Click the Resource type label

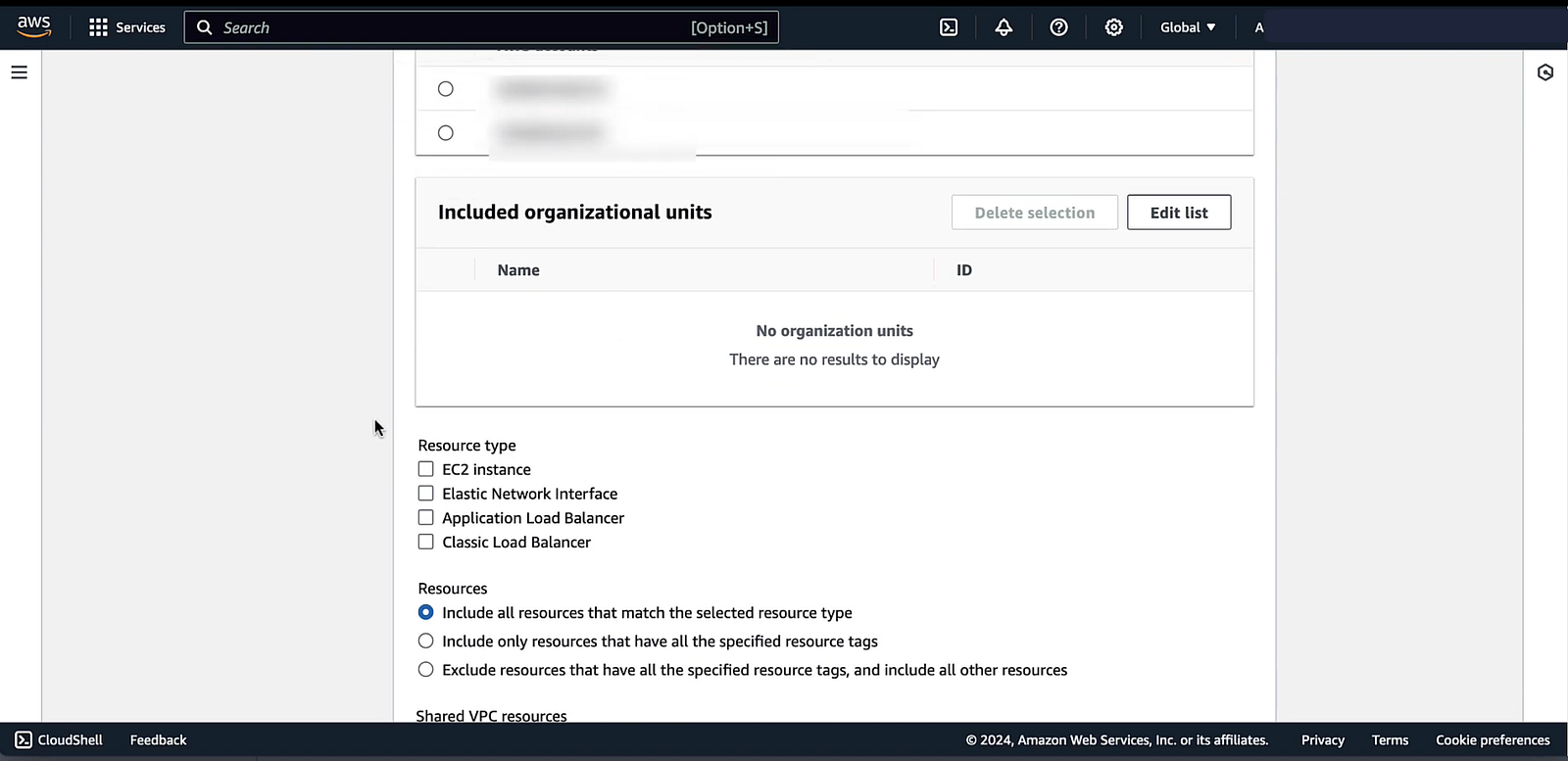tap(466, 446)
